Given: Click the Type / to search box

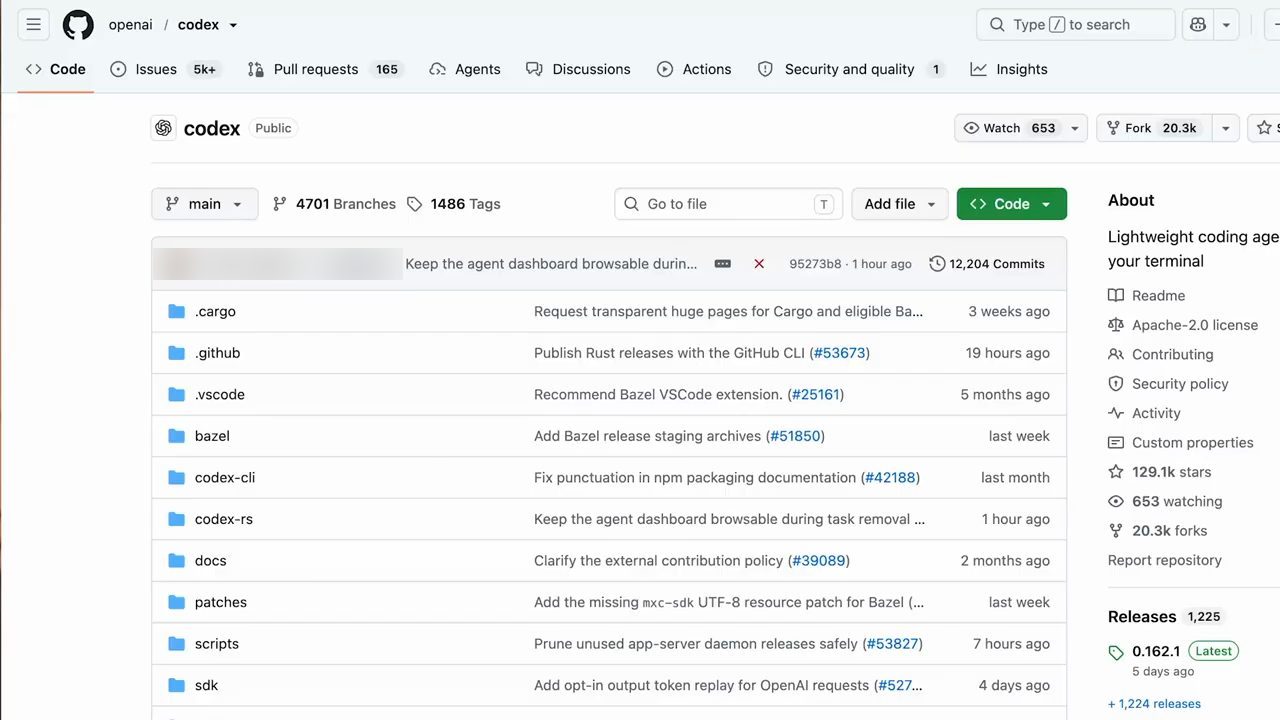Looking at the screenshot, I should click(1075, 25).
